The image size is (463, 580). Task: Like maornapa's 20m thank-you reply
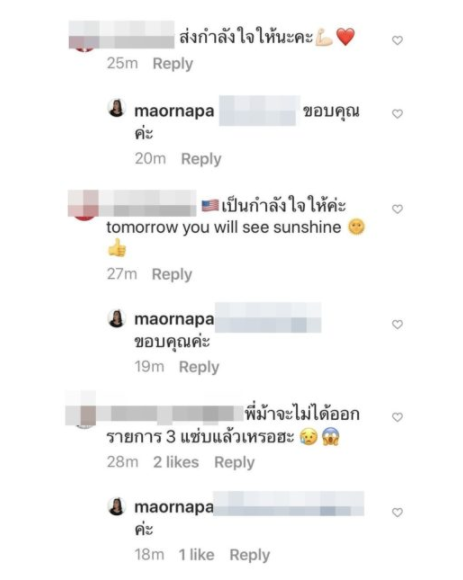397,114
